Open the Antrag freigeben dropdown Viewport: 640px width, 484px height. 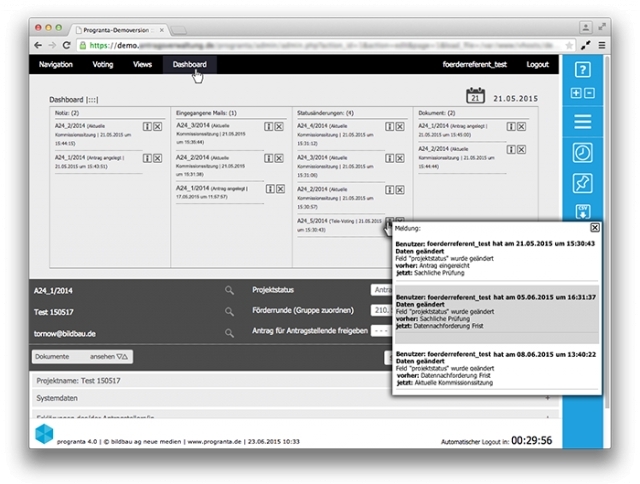click(381, 331)
